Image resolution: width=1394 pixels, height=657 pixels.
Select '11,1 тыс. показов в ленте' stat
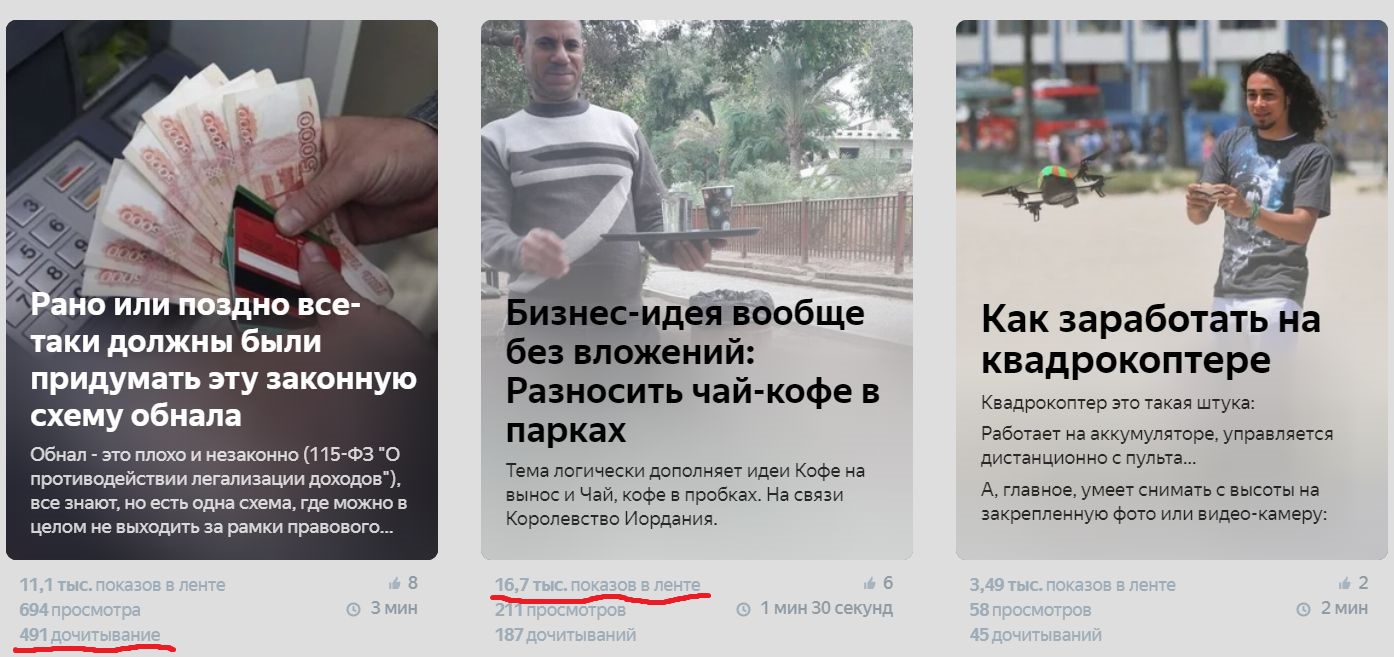pos(122,584)
